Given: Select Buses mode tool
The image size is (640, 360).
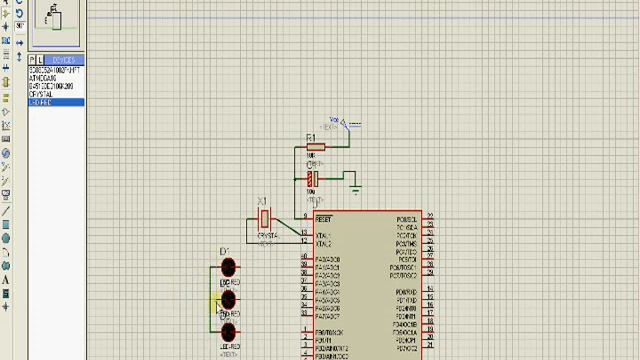Looking at the screenshot, I should [x=6, y=68].
